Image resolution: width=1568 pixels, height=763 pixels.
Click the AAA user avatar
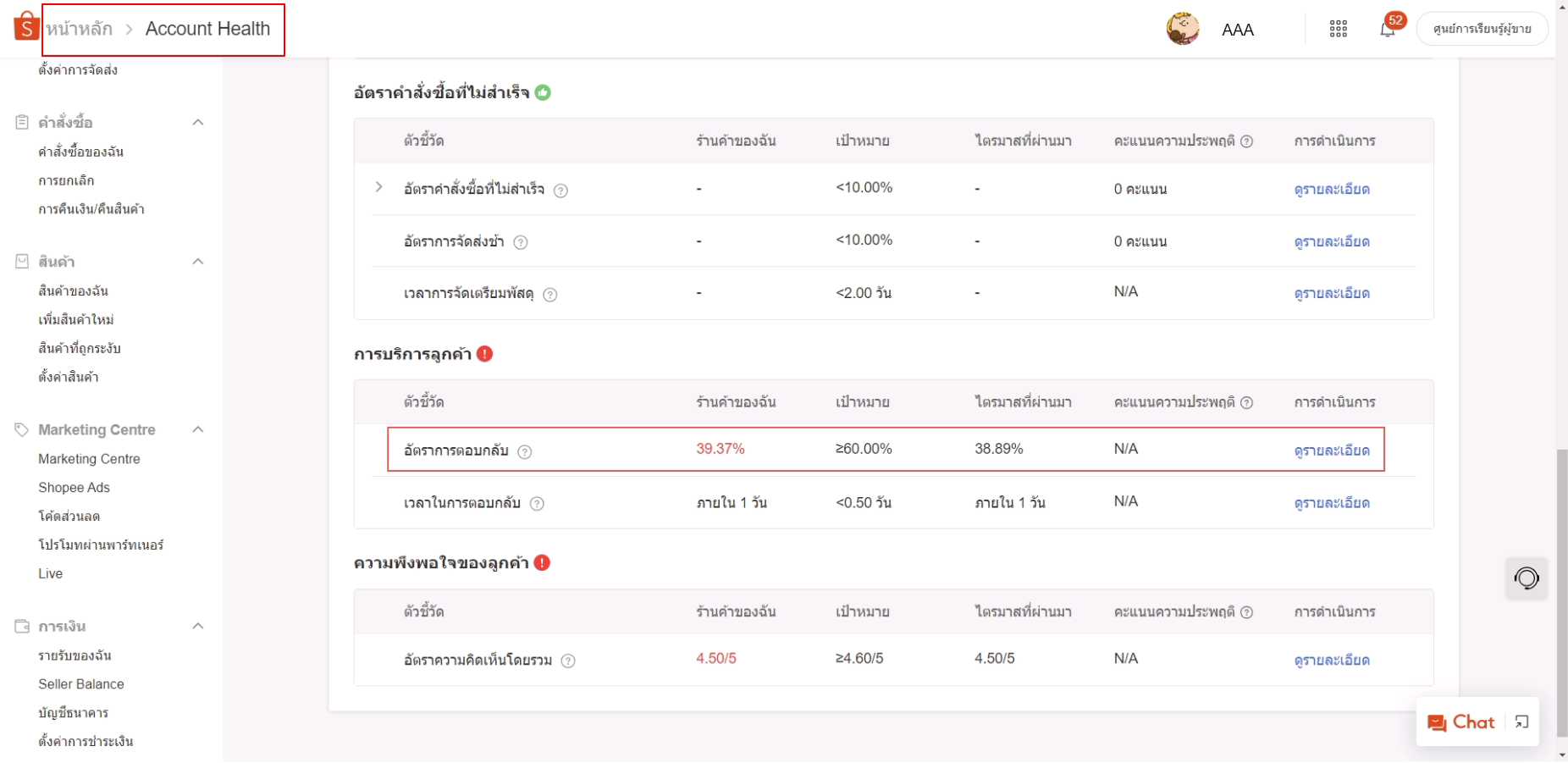[x=1182, y=29]
